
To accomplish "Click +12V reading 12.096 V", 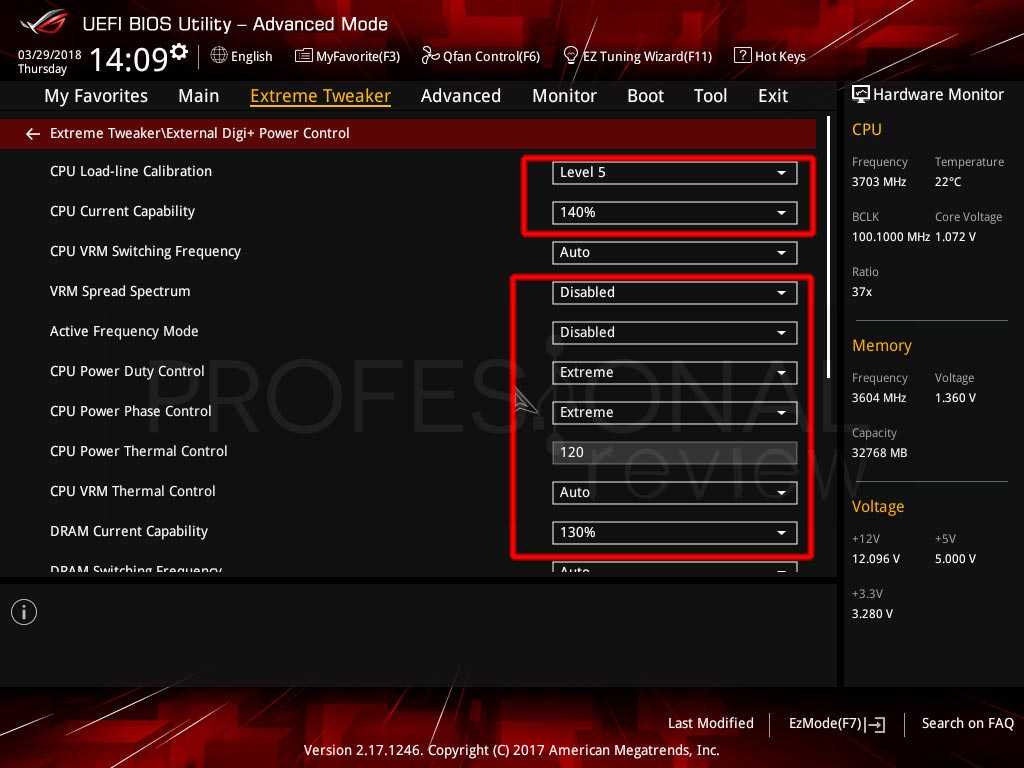I will [876, 559].
